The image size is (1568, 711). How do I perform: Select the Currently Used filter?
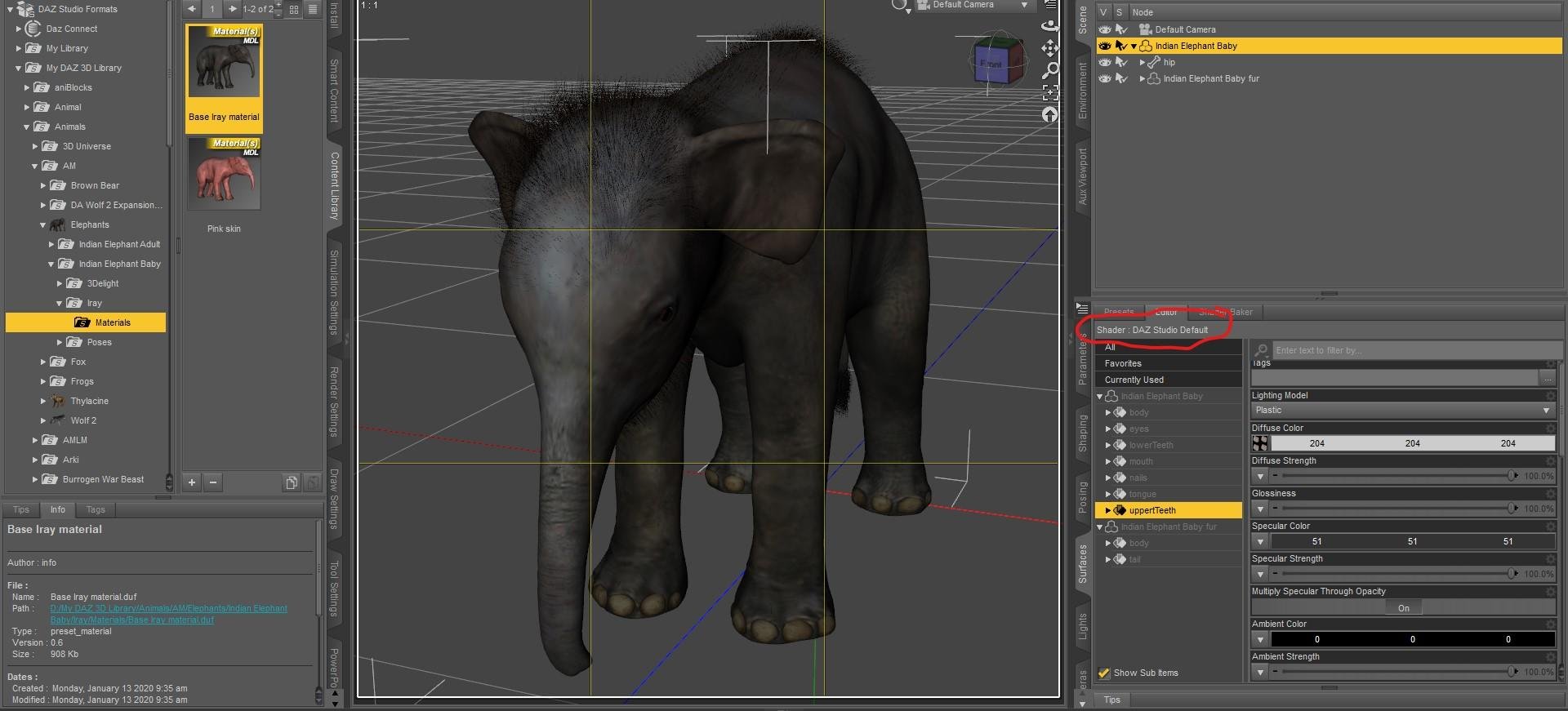click(1168, 380)
